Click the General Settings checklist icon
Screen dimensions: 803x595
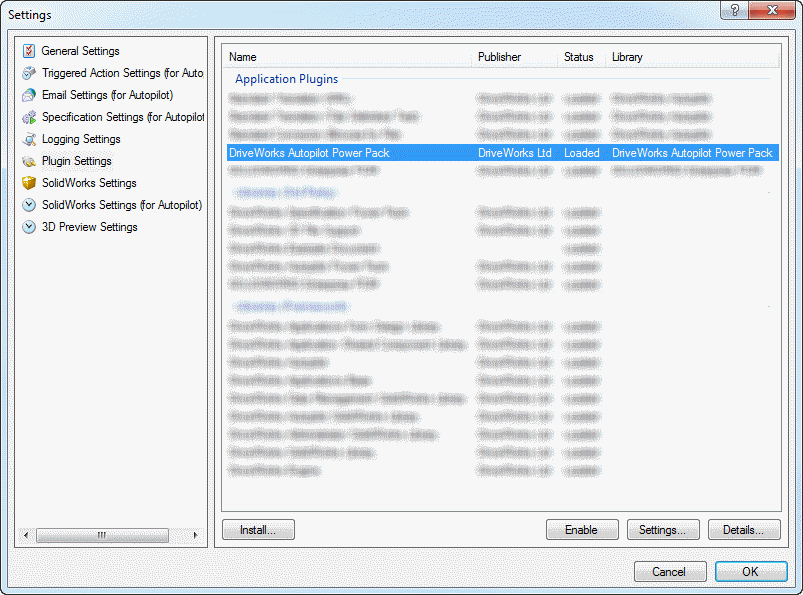click(x=29, y=51)
